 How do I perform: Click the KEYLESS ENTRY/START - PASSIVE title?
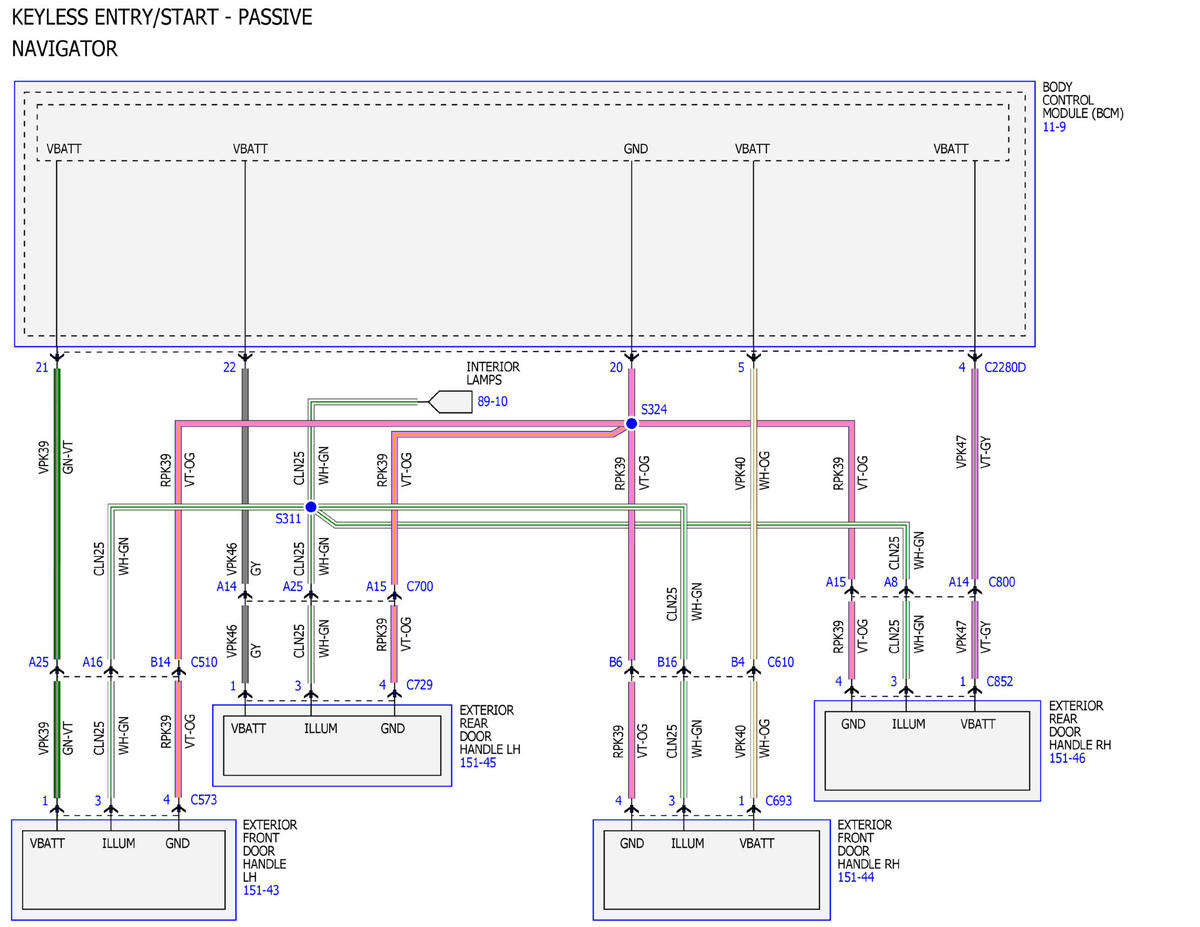(x=162, y=17)
